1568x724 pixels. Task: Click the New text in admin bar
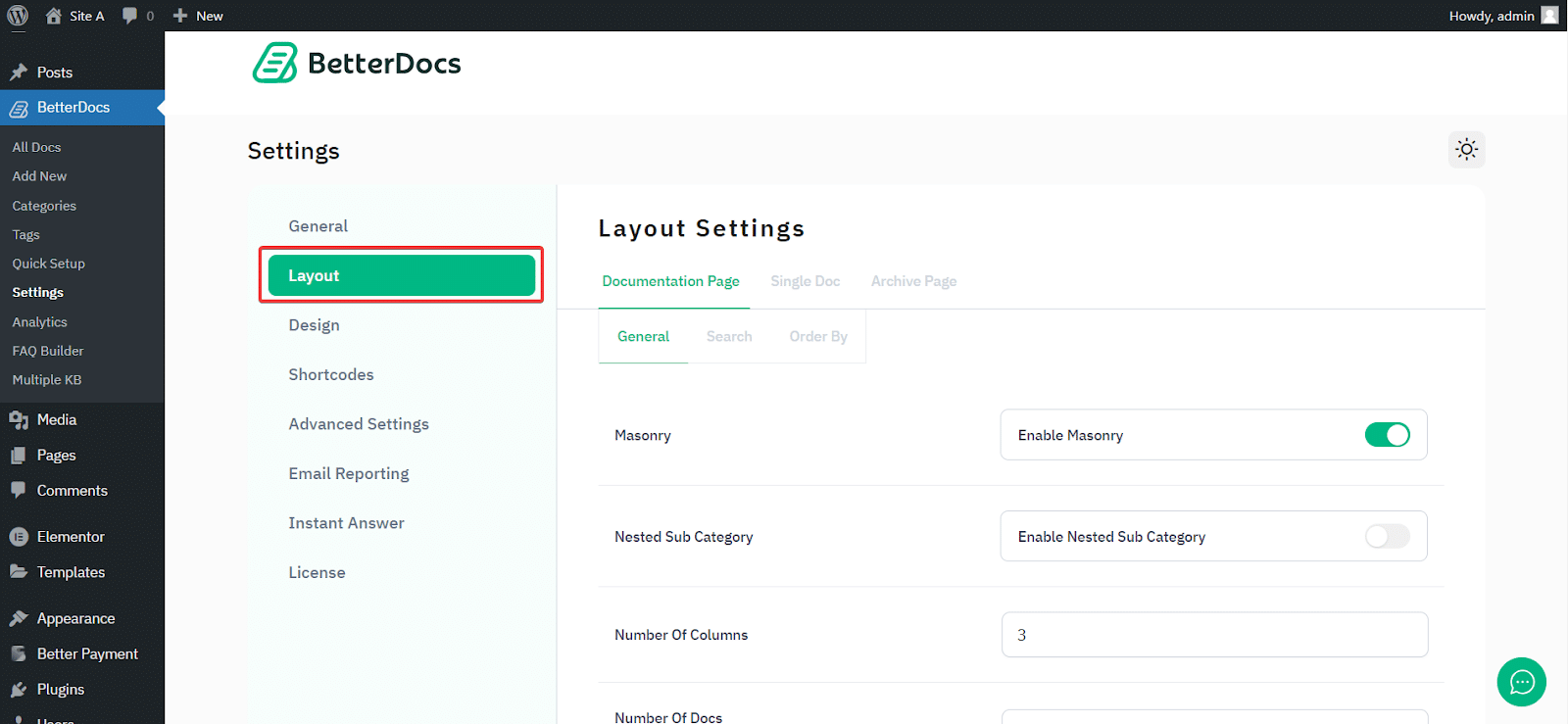[210, 16]
